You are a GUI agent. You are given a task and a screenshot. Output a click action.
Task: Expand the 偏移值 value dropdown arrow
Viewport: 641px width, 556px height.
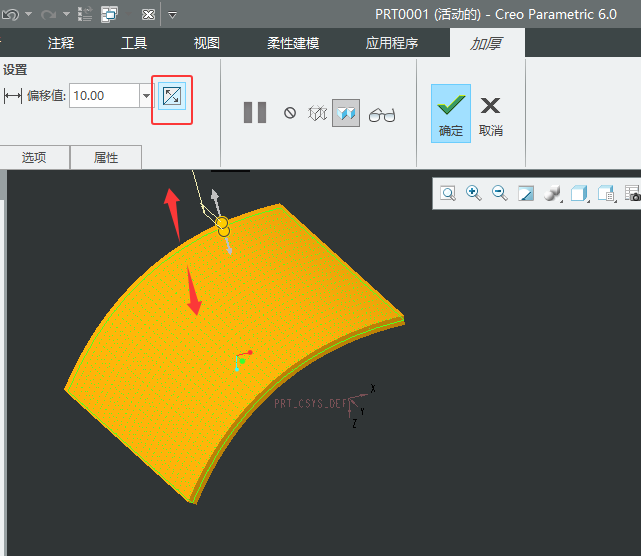pos(146,96)
